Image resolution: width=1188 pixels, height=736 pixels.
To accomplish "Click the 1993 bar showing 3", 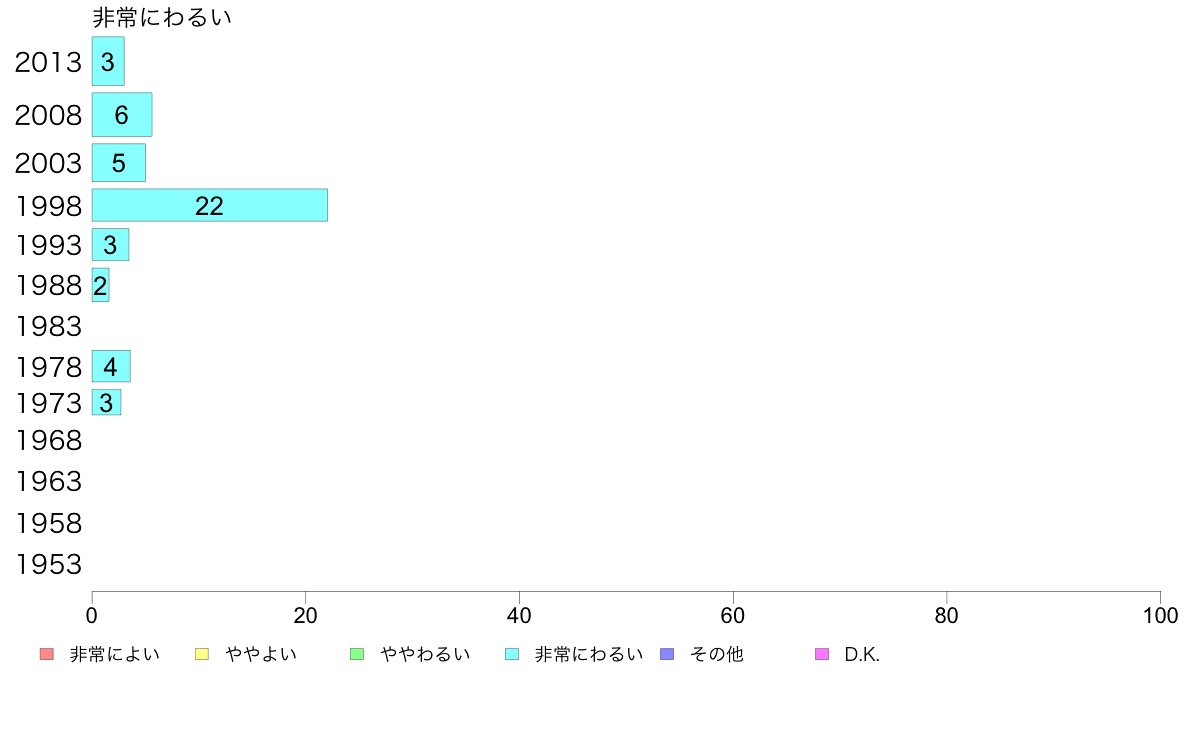I will pyautogui.click(x=111, y=245).
